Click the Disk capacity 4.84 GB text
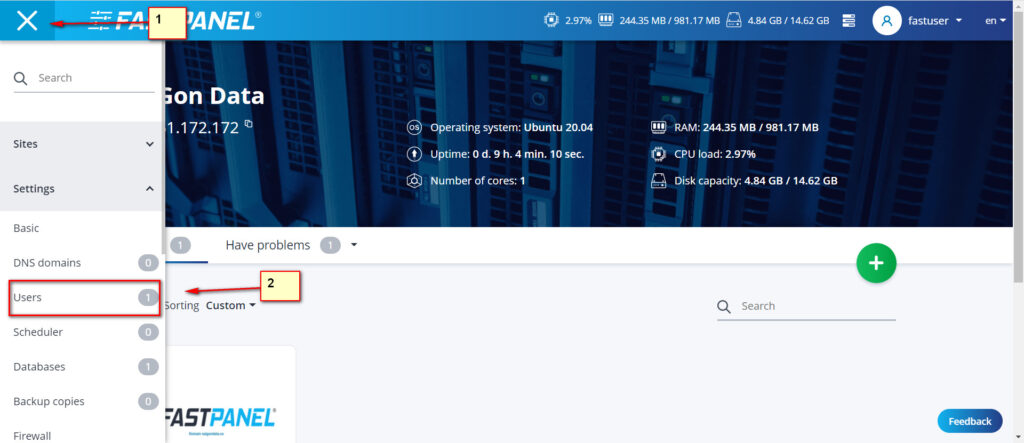This screenshot has height=443, width=1024. [791, 181]
